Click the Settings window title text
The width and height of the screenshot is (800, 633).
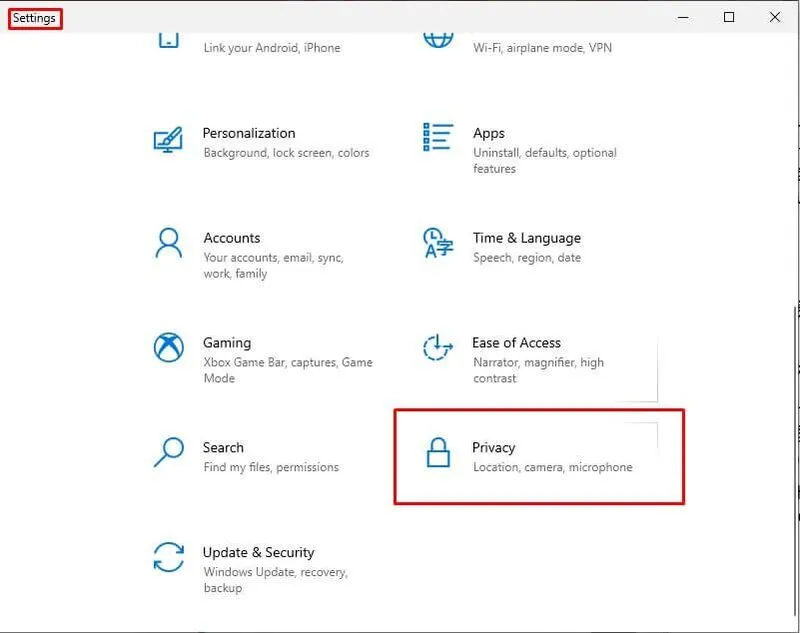pyautogui.click(x=34, y=18)
